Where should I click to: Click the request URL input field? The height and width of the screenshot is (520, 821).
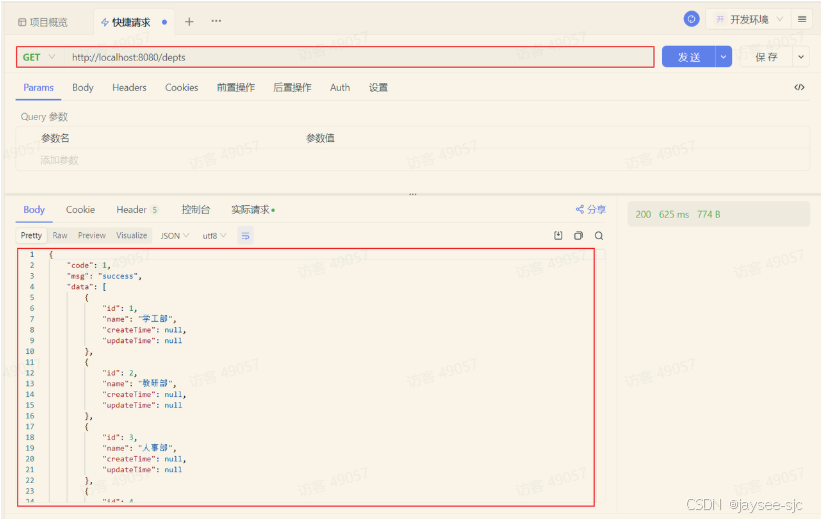pyautogui.click(x=359, y=57)
